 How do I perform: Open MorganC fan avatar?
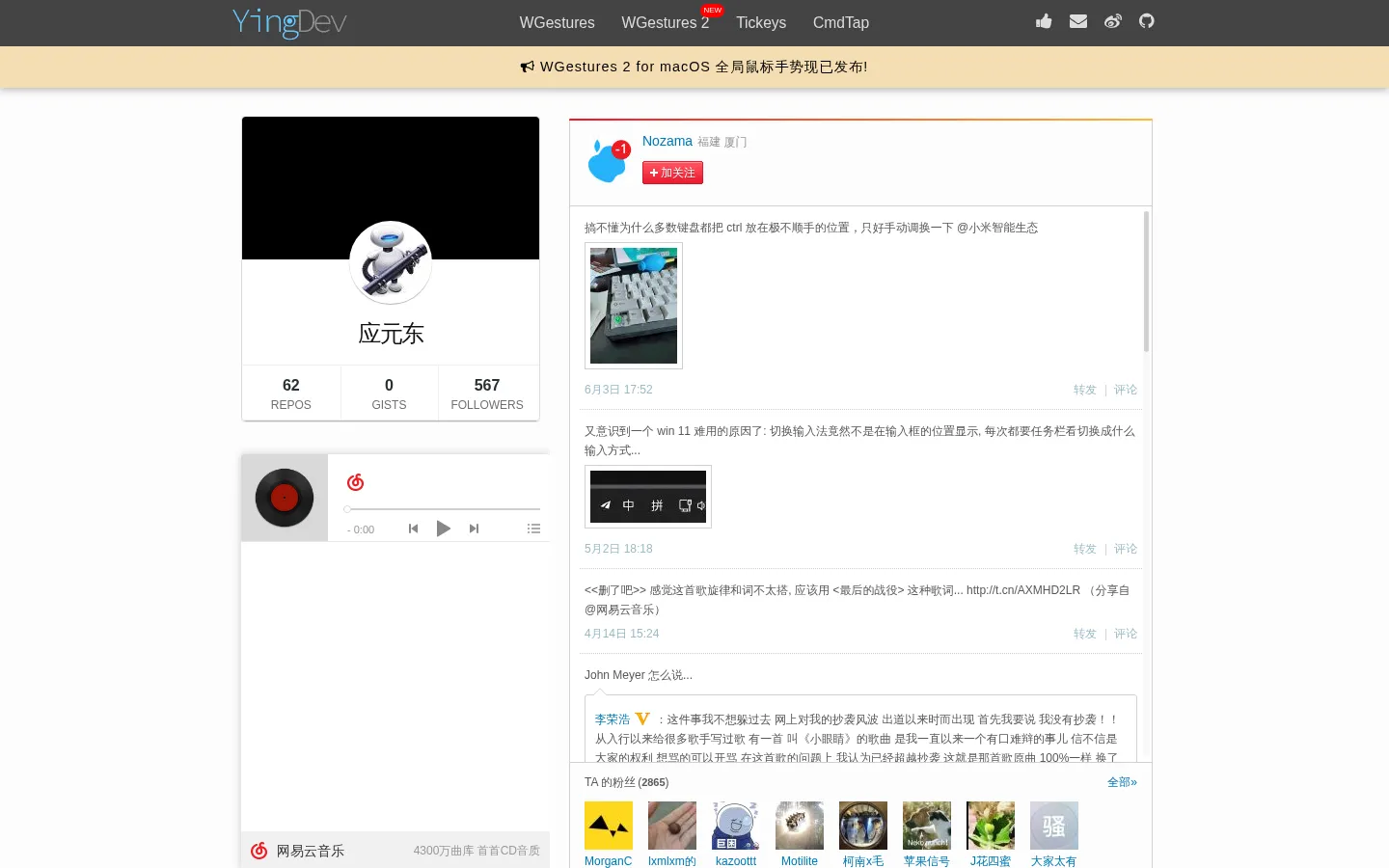[609, 826]
